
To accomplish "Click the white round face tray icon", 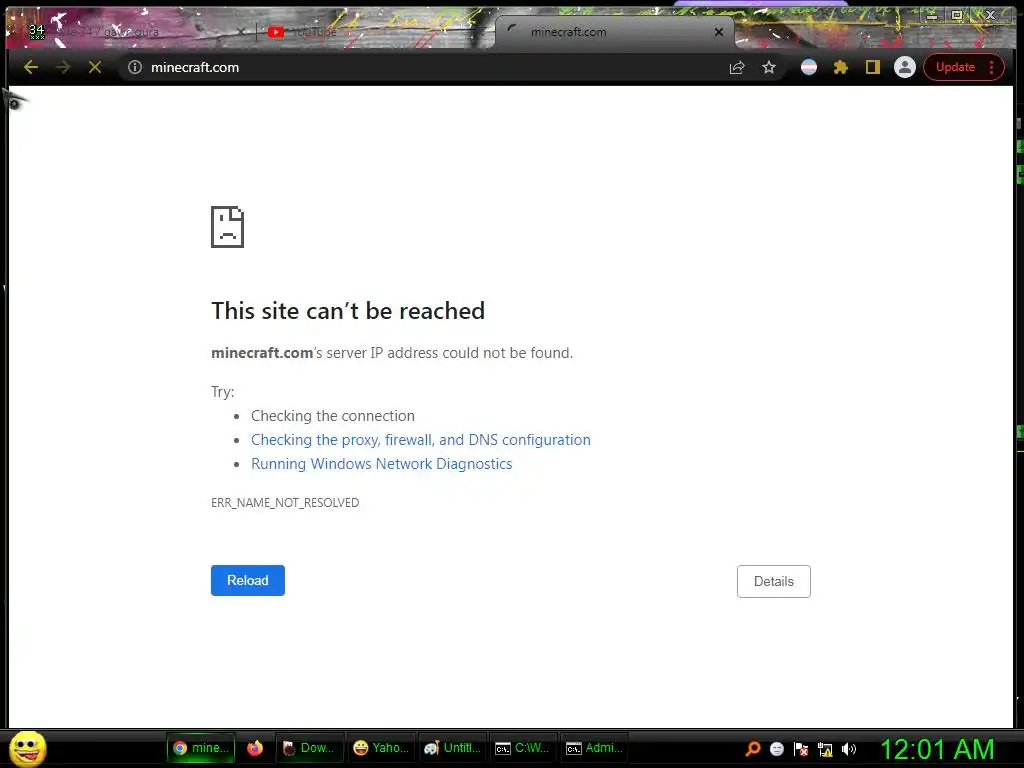I will [776, 748].
